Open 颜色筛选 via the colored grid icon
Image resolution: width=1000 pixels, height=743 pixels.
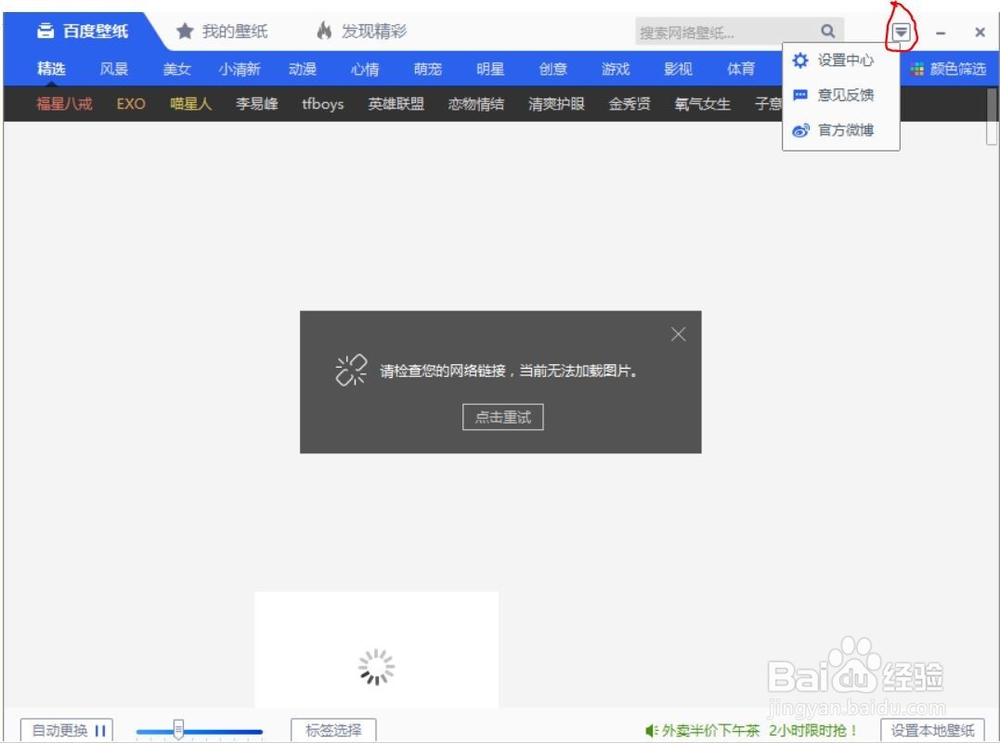(916, 68)
